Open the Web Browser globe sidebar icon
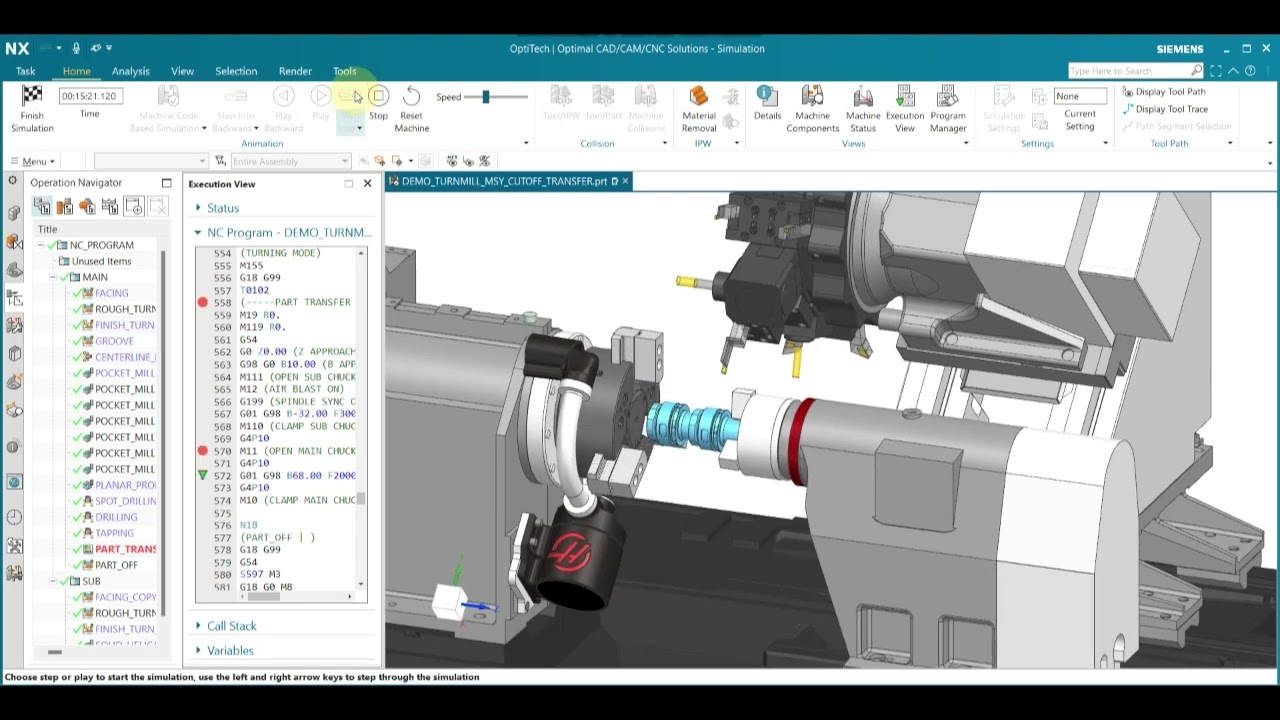 pyautogui.click(x=14, y=482)
